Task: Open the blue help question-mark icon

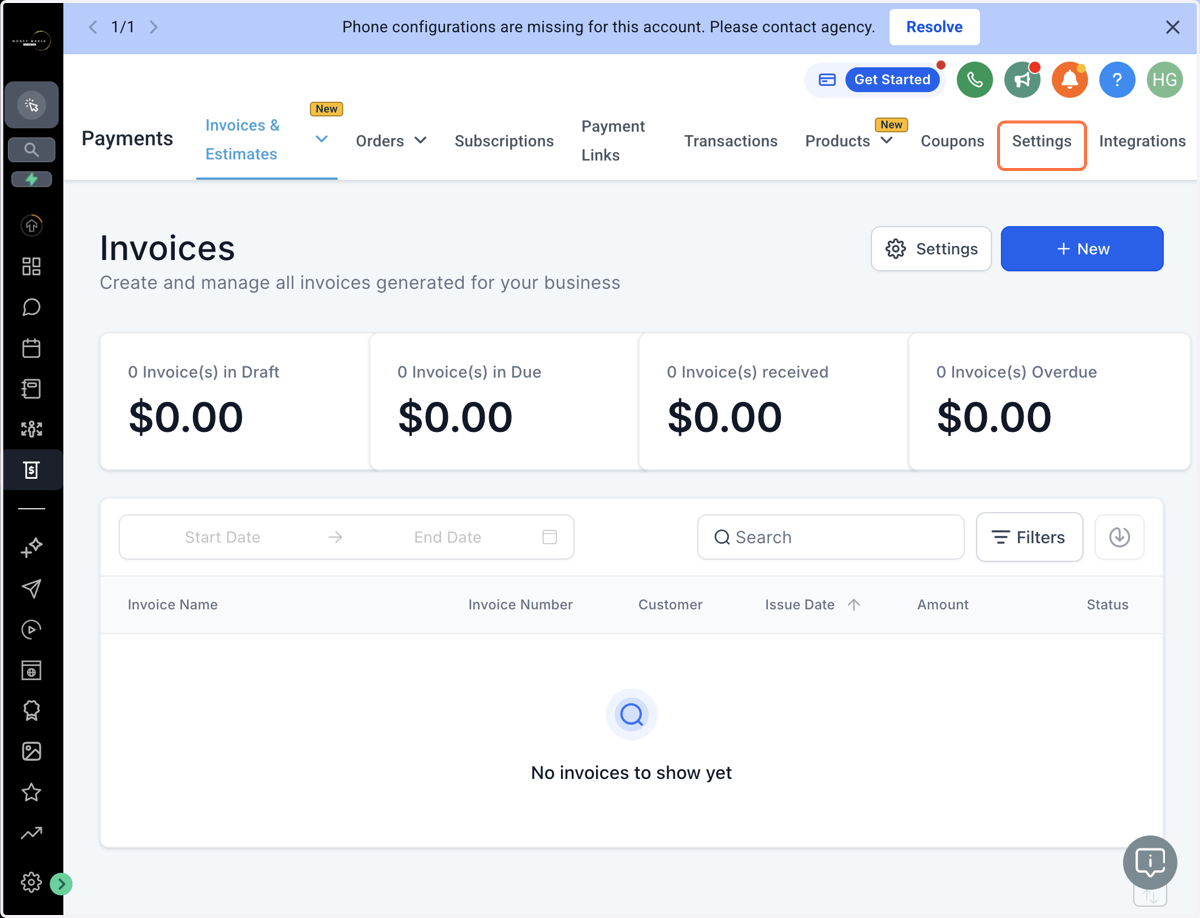Action: pyautogui.click(x=1117, y=80)
